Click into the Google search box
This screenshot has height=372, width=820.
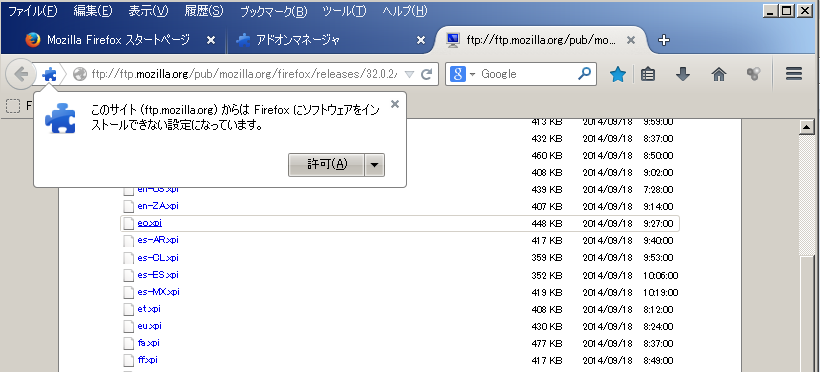[527, 74]
